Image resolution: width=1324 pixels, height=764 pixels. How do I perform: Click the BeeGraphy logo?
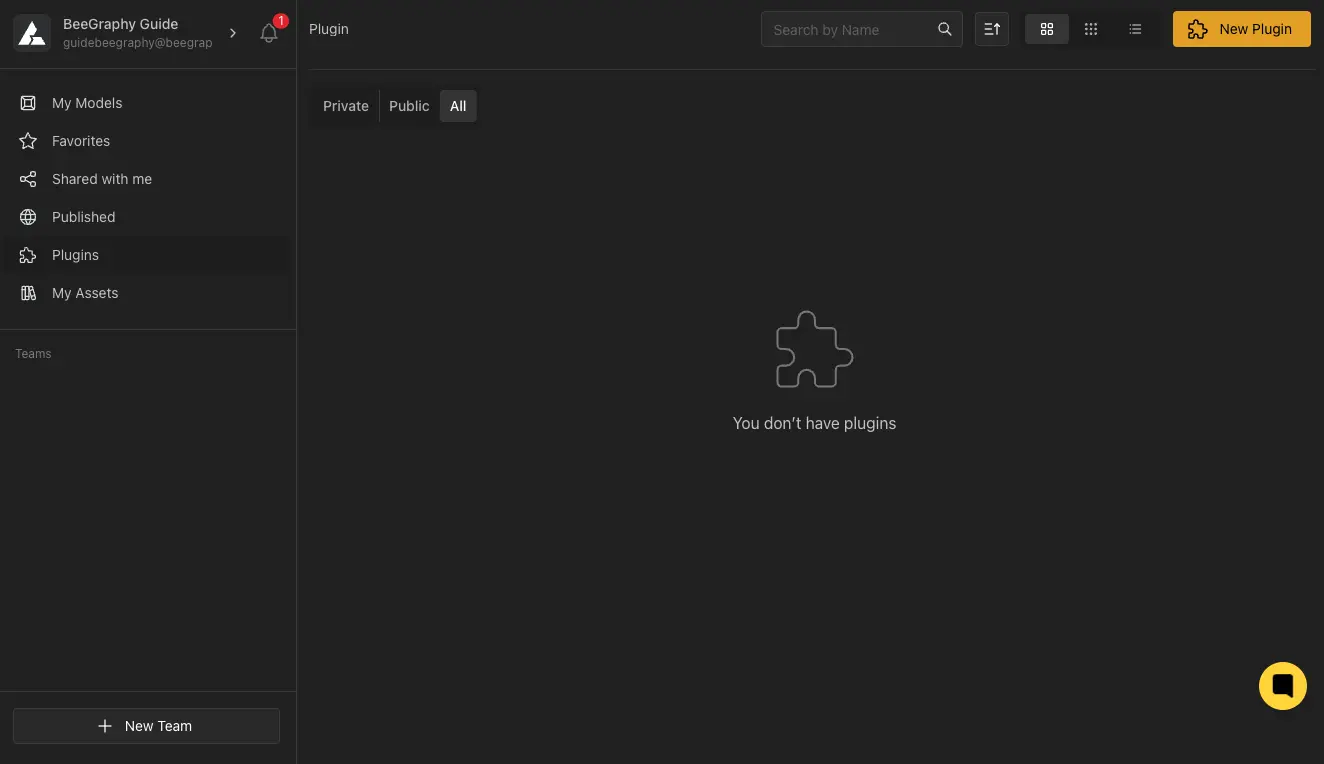[x=32, y=32]
